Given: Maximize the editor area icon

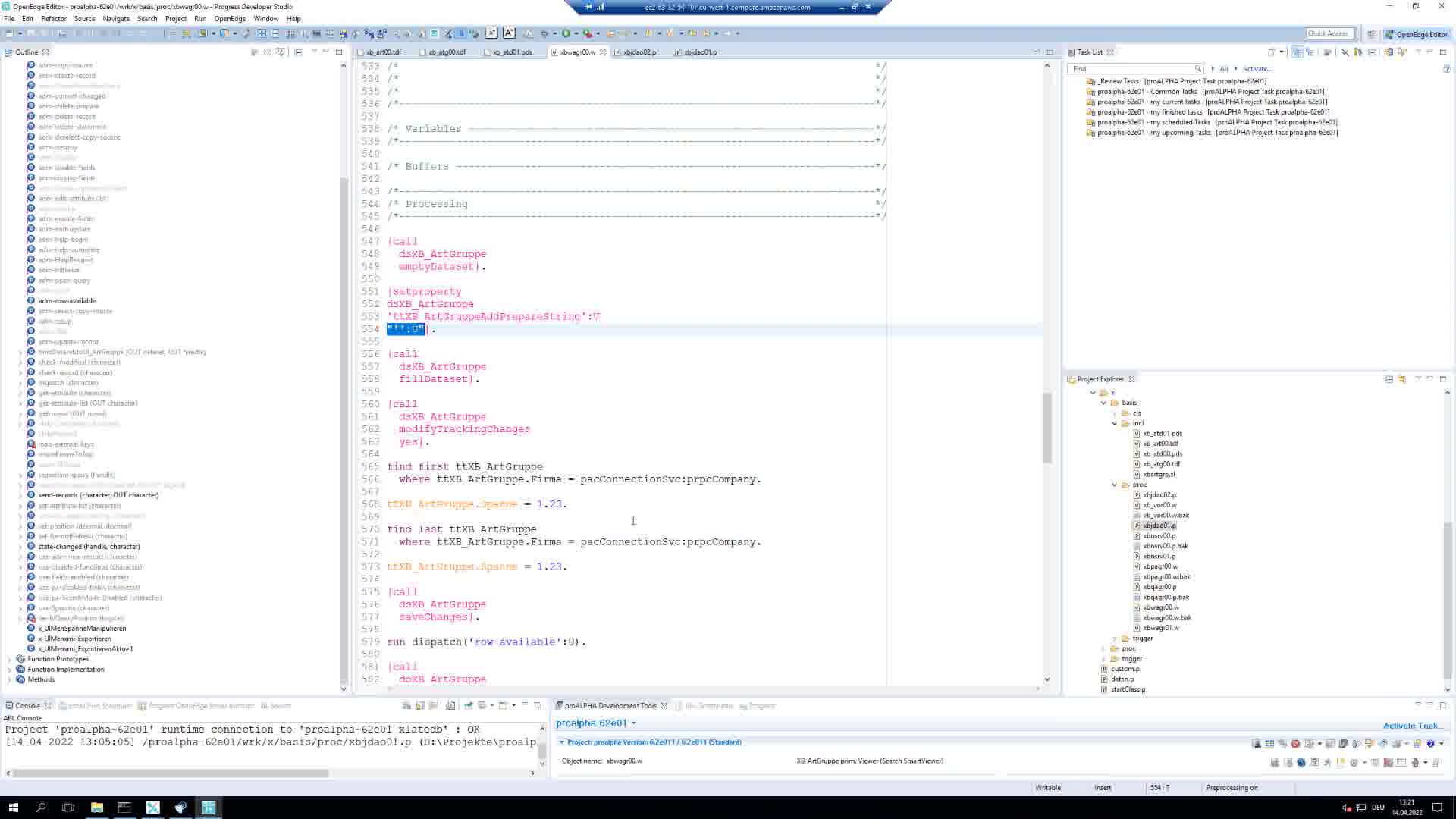Looking at the screenshot, I should [x=1050, y=52].
